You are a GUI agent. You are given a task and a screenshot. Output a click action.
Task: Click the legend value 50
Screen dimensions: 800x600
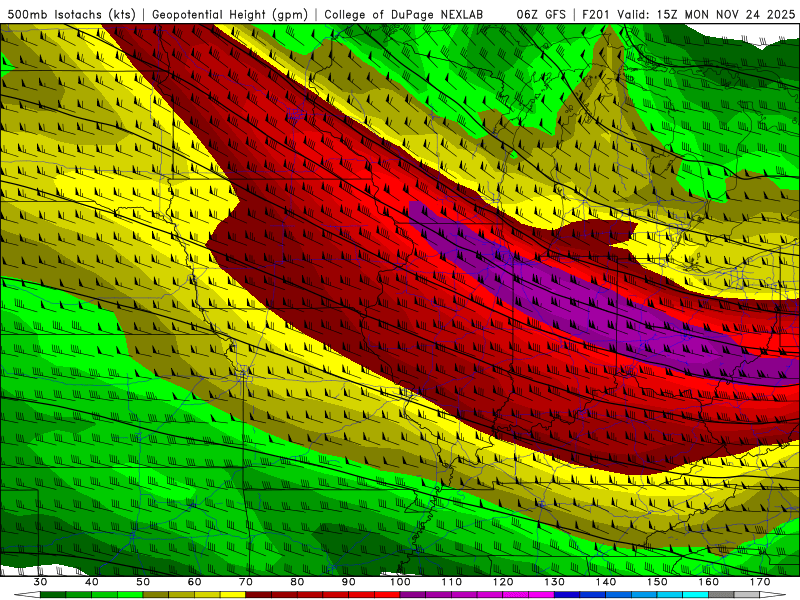pyautogui.click(x=143, y=582)
